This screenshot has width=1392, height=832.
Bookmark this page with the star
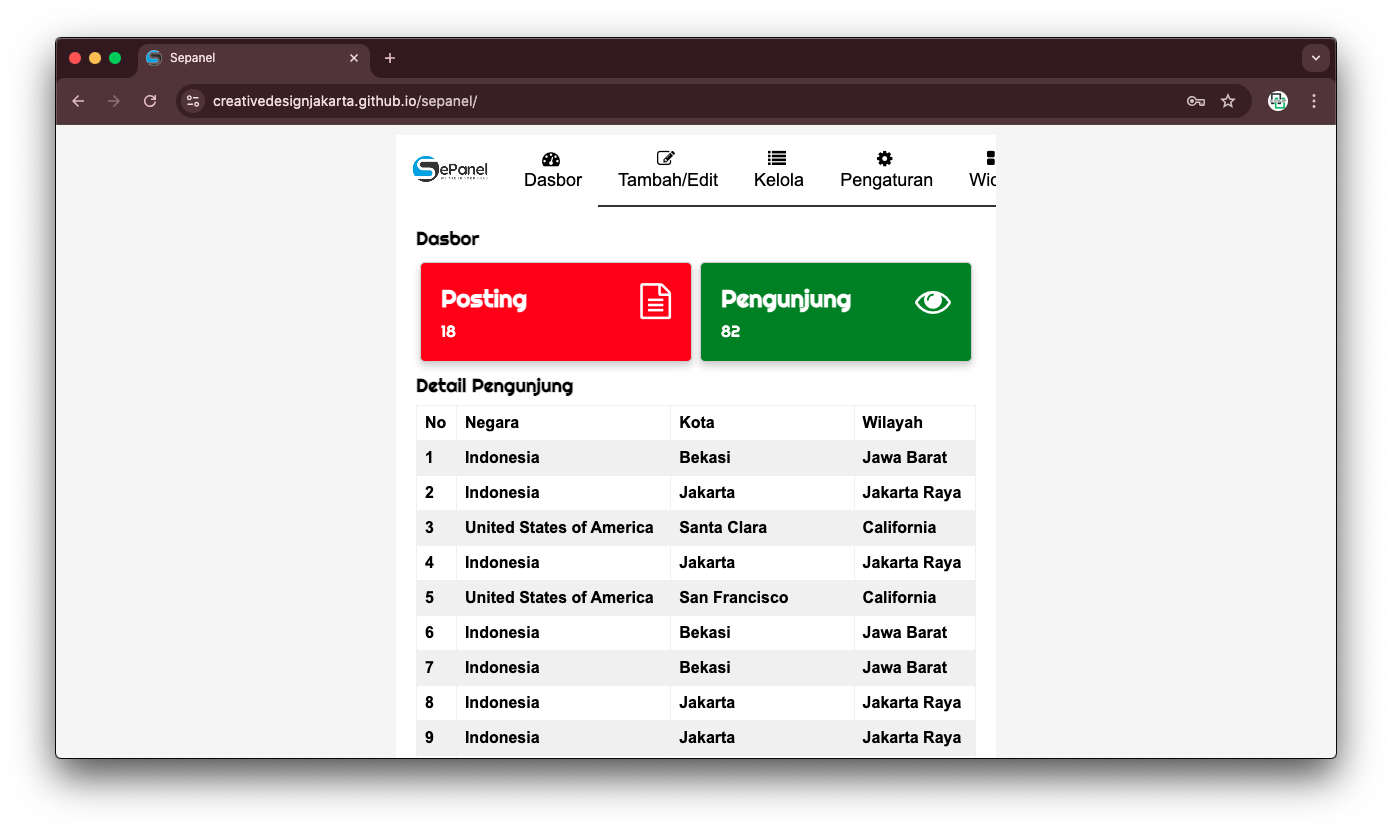click(x=1228, y=101)
